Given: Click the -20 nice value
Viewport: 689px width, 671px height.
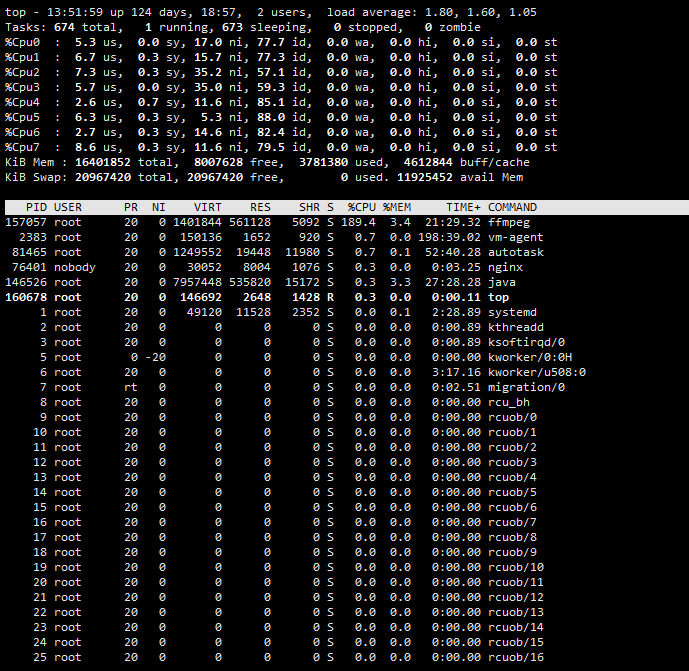Looking at the screenshot, I should 156,357.
